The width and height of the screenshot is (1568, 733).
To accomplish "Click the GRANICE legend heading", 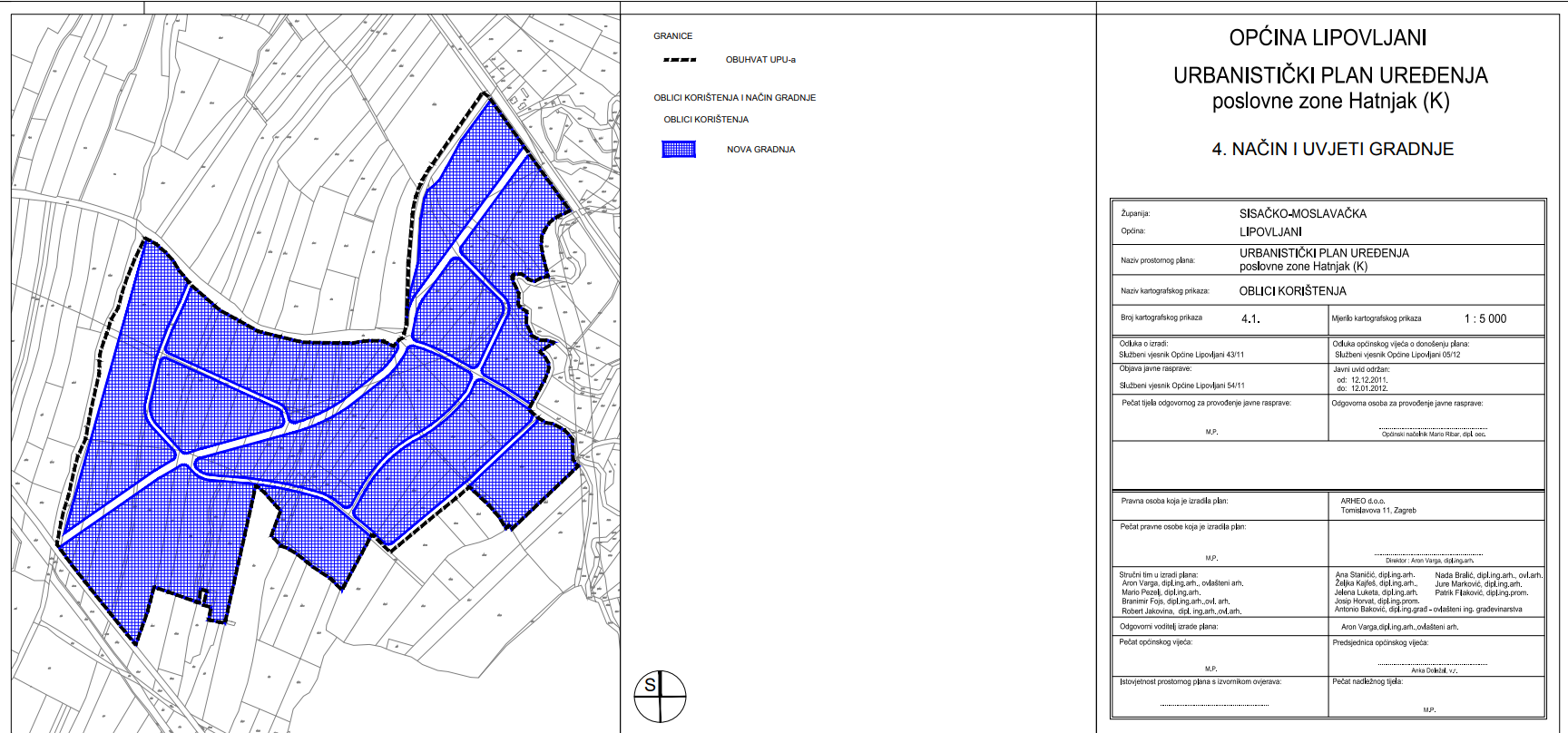I will coord(672,36).
